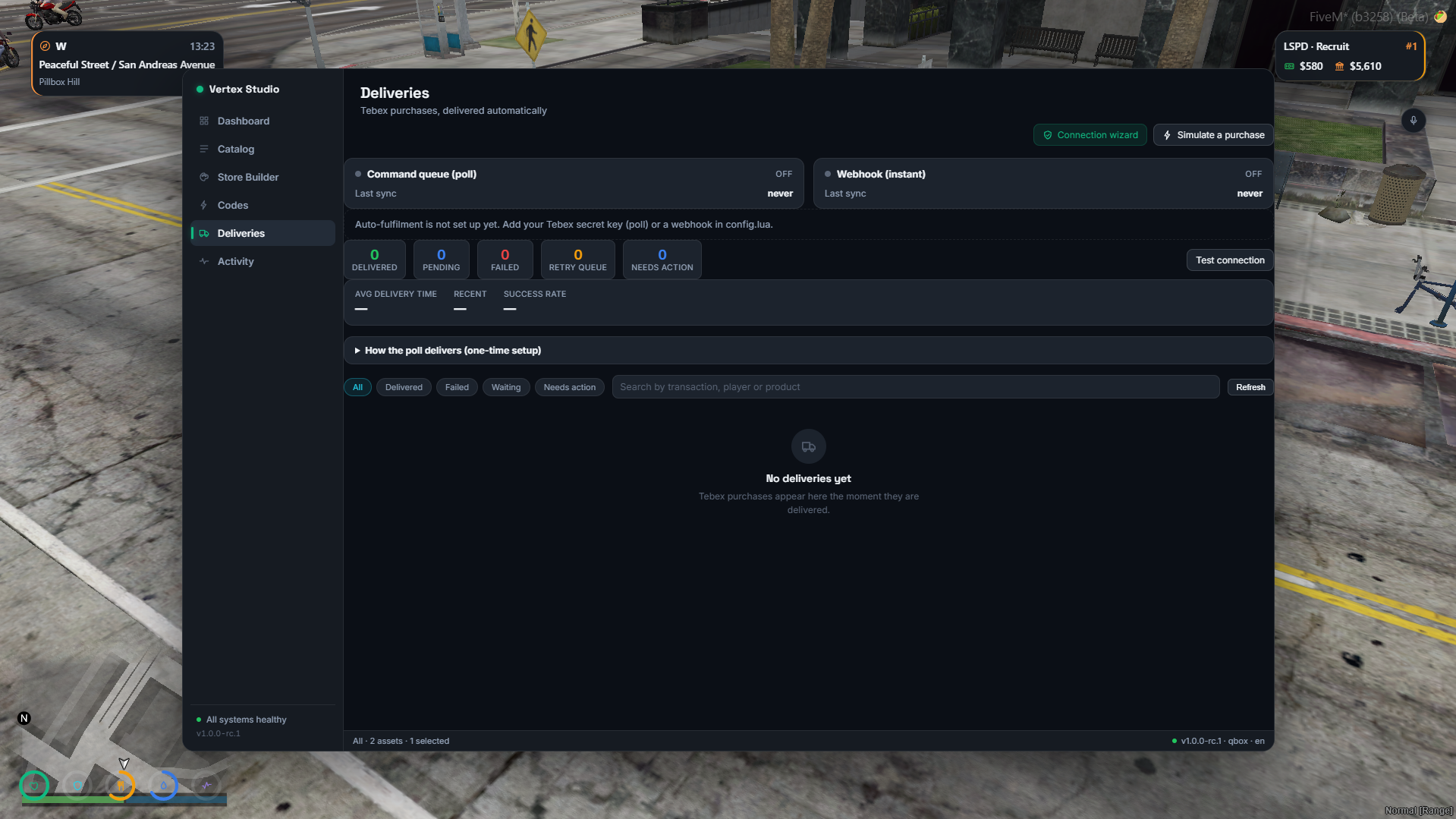This screenshot has height=819, width=1456.
Task: Click the Store Builder palette icon
Action: pyautogui.click(x=204, y=178)
